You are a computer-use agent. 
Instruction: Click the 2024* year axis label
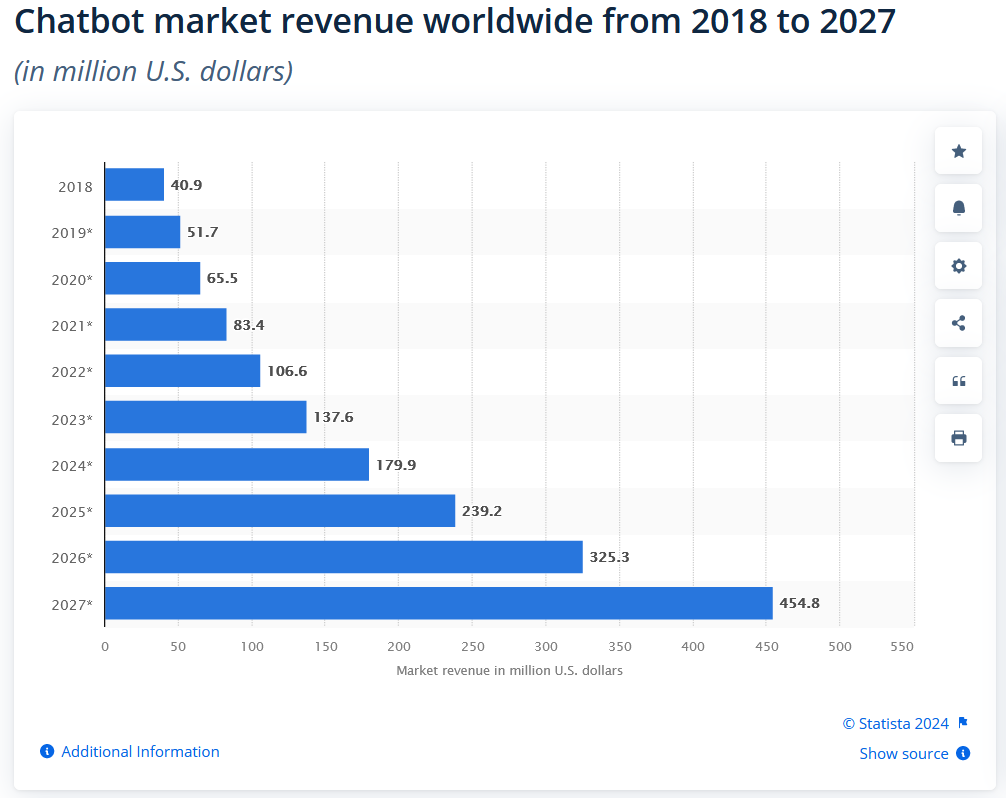click(x=72, y=466)
